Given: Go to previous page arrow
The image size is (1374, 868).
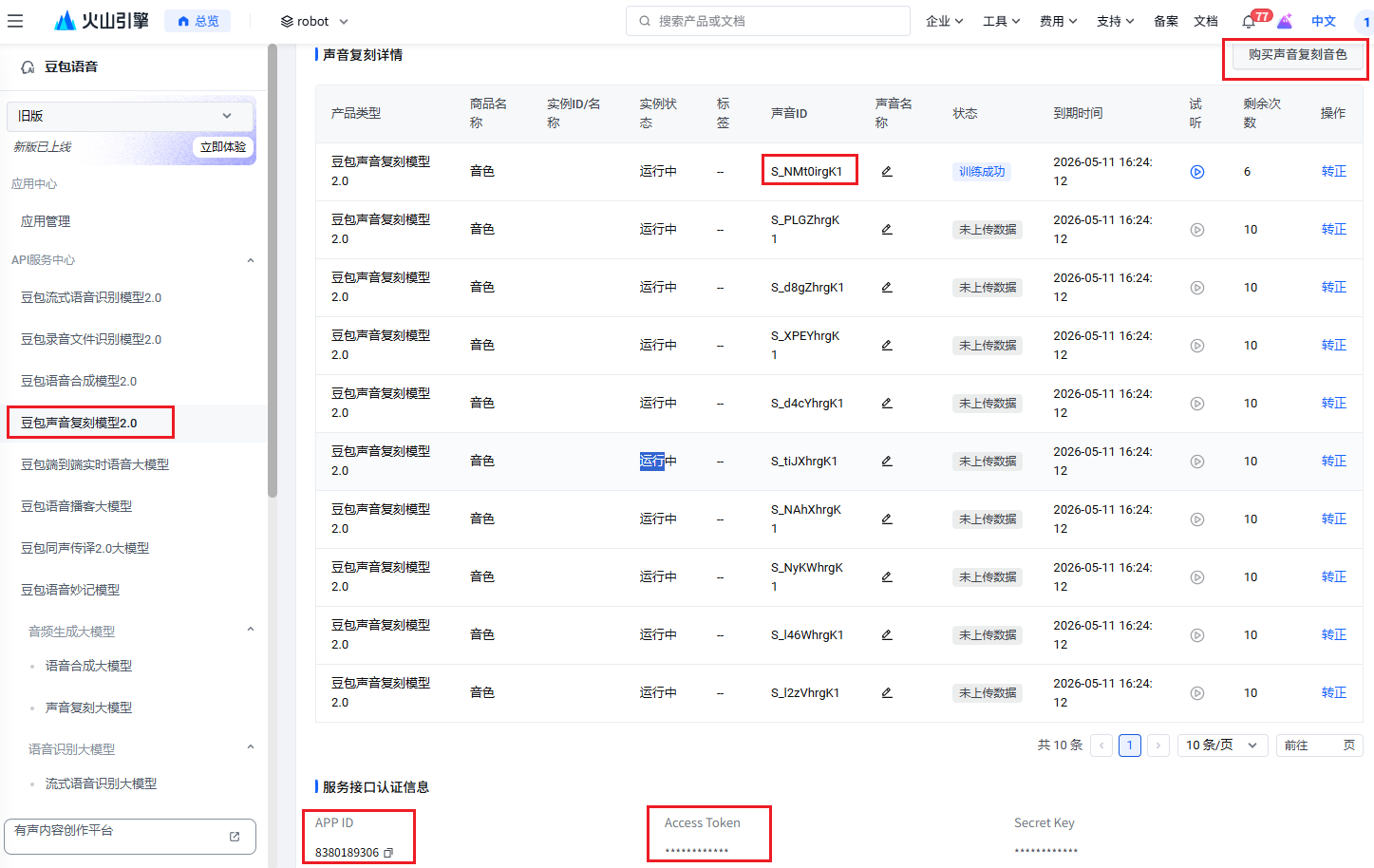Looking at the screenshot, I should (1101, 745).
